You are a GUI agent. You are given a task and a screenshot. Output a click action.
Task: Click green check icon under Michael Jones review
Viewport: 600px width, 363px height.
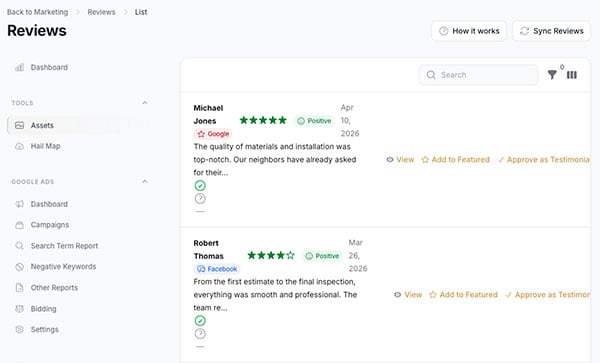(200, 186)
